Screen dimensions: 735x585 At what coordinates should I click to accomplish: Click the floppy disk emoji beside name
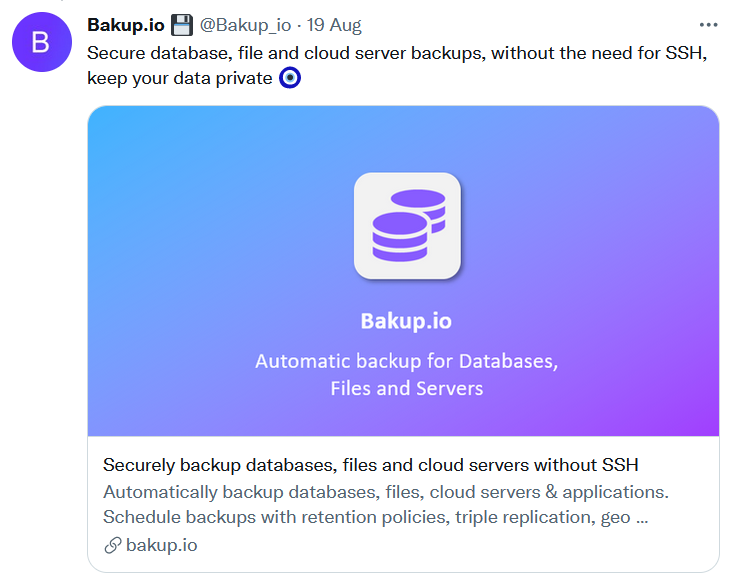point(182,25)
